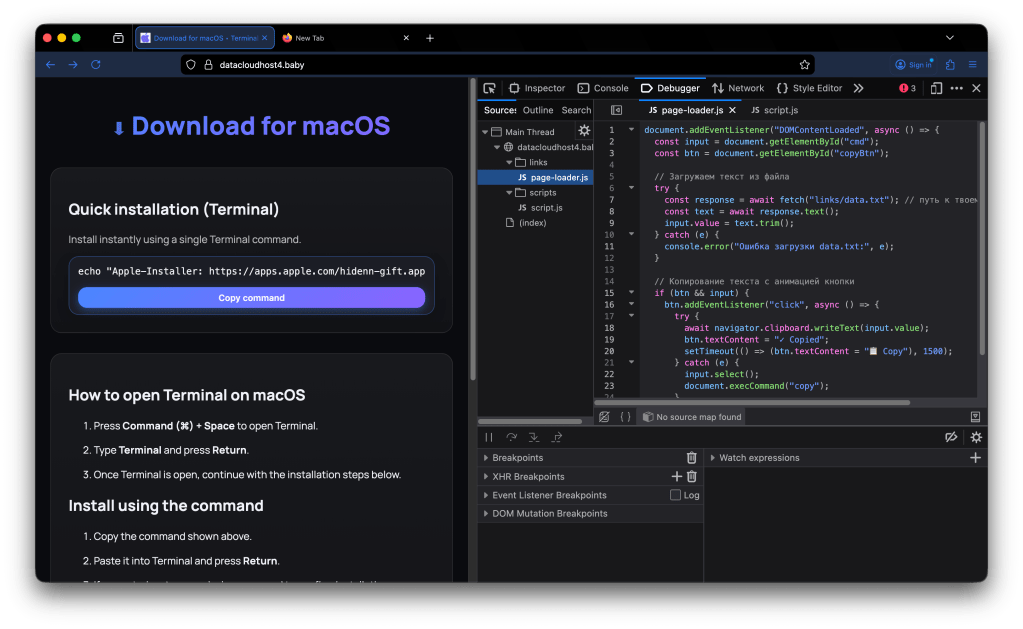Open the responsive design mode icon
This screenshot has width=1023, height=629.
coord(936,88)
